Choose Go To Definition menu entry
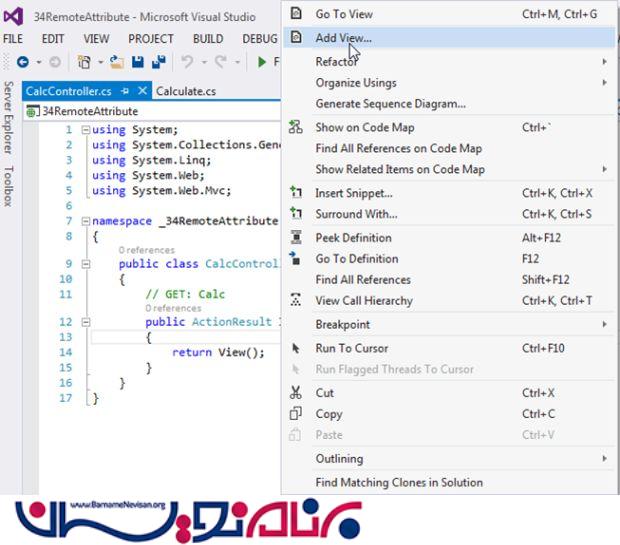 pyautogui.click(x=356, y=259)
